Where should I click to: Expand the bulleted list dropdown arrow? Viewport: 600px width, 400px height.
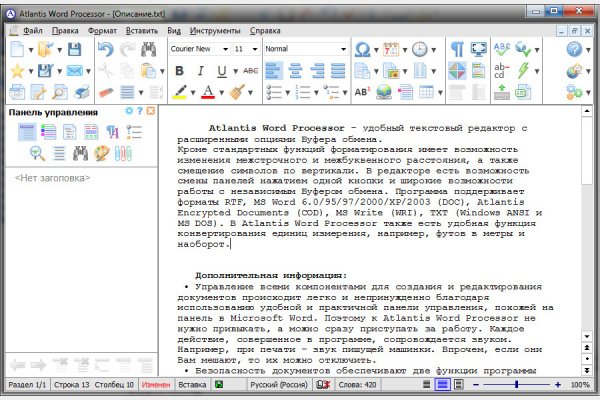pos(287,93)
